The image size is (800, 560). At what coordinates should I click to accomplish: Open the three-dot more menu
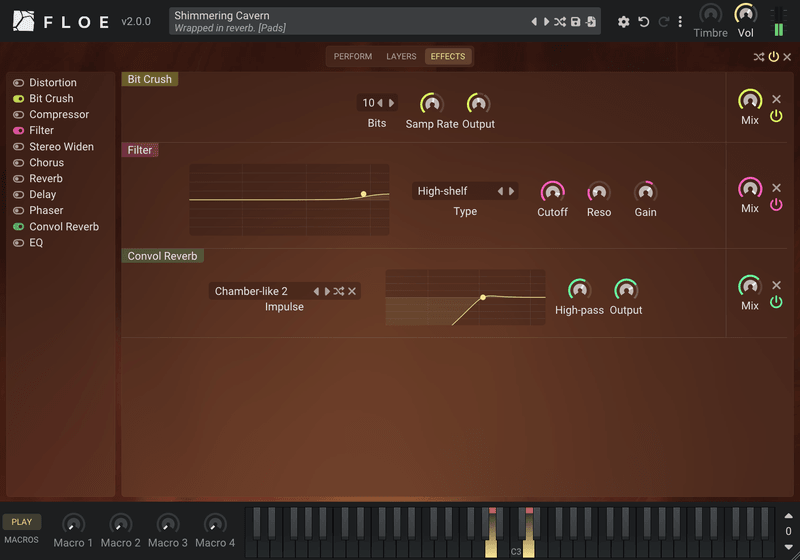tap(680, 21)
